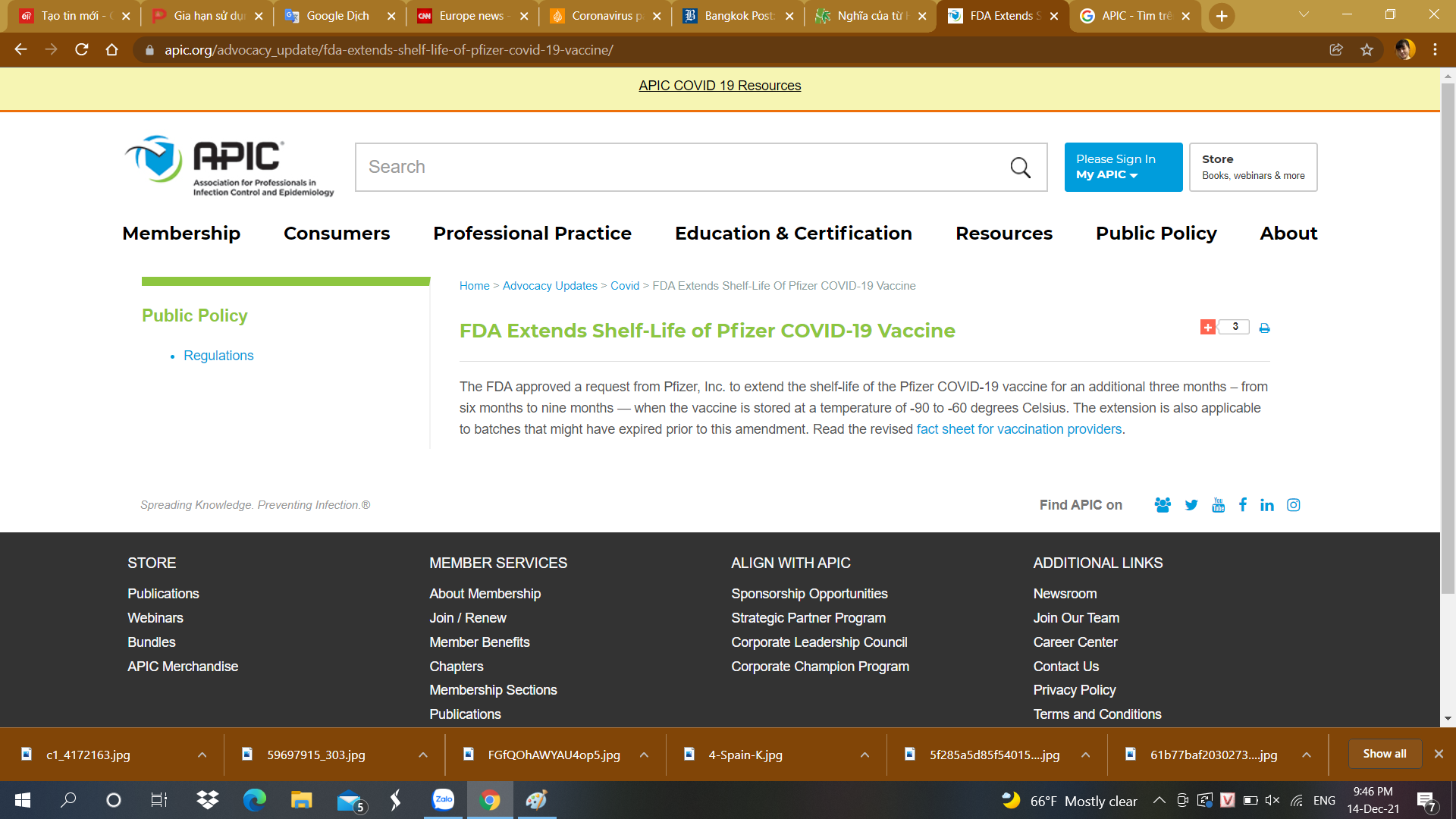Open Microsoft Edge from taskbar

[255, 800]
